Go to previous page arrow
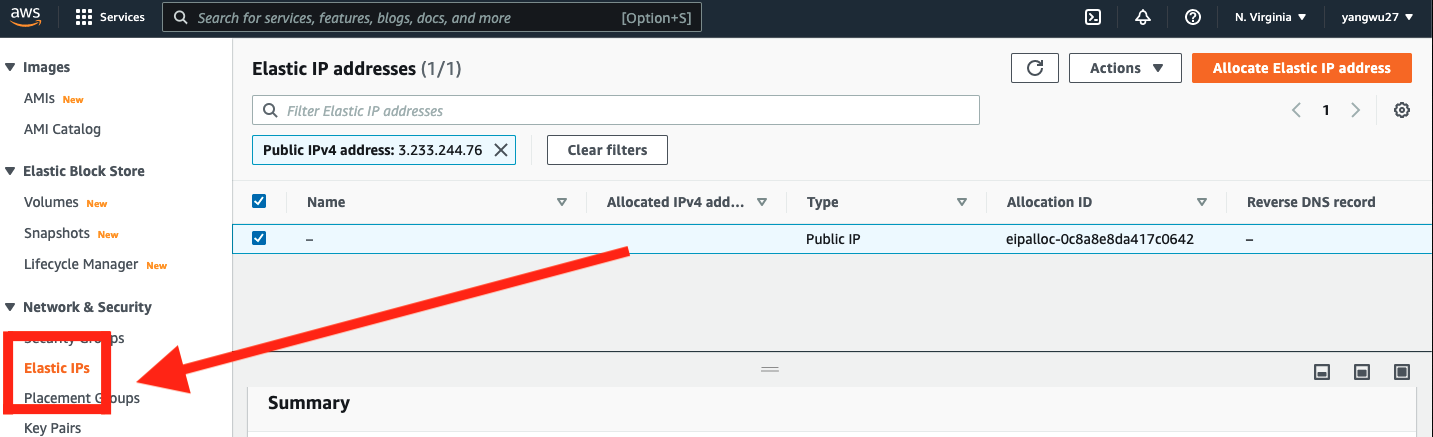 tap(1296, 110)
